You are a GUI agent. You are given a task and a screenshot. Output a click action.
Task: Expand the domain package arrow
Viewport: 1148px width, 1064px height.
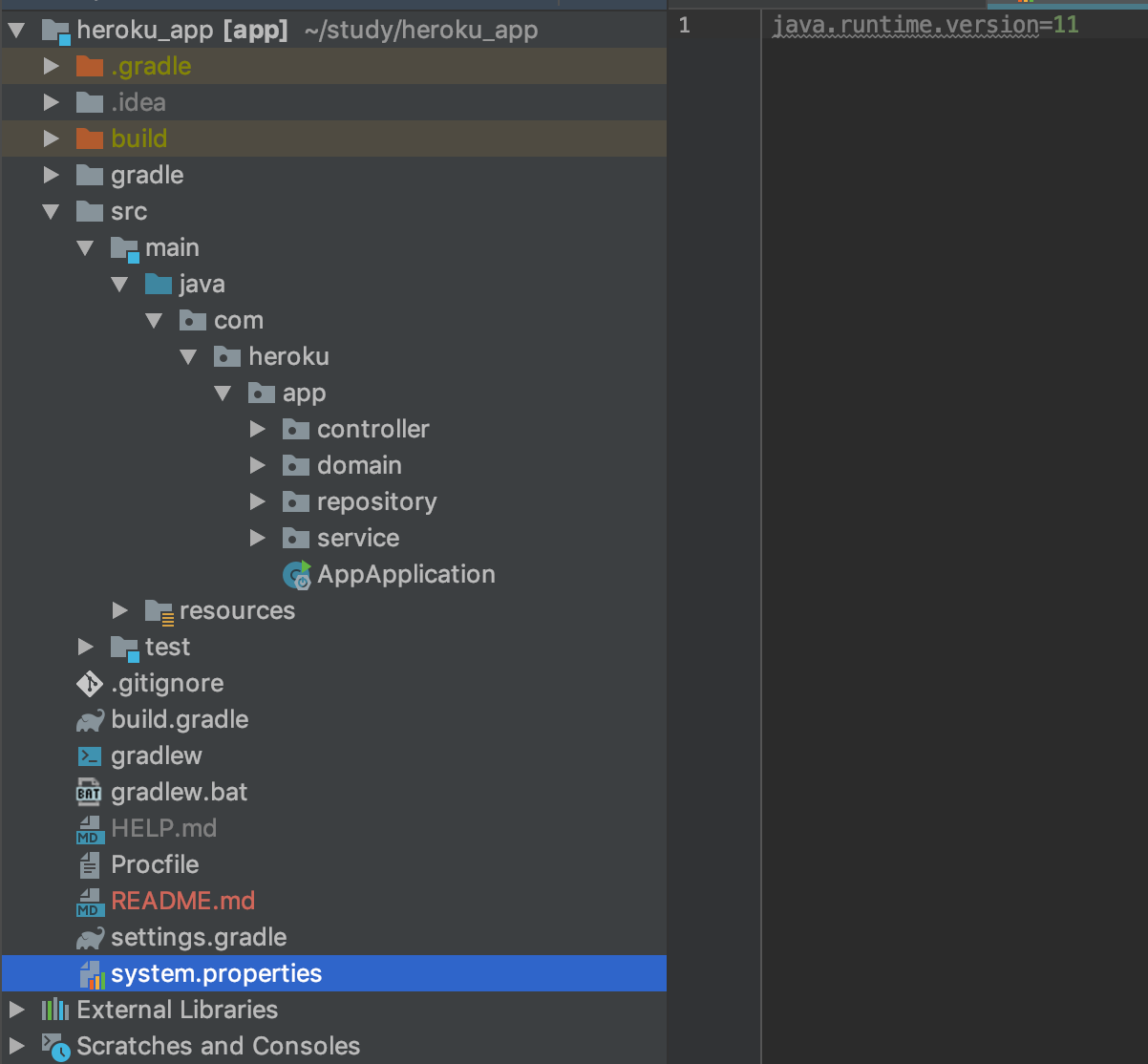pos(258,466)
